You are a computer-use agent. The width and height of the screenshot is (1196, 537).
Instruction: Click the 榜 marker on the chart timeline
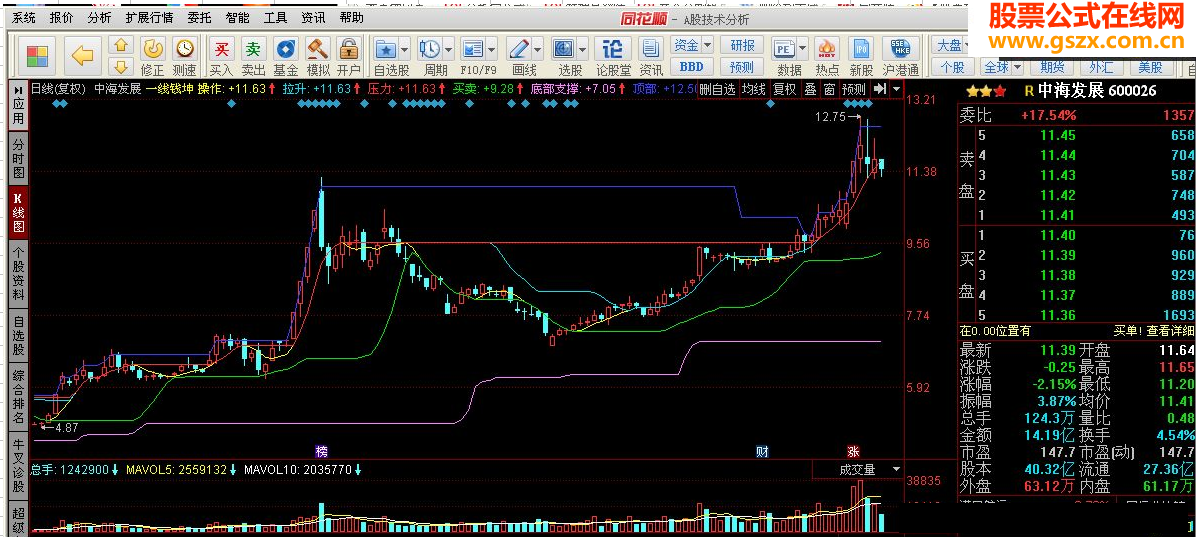321,450
